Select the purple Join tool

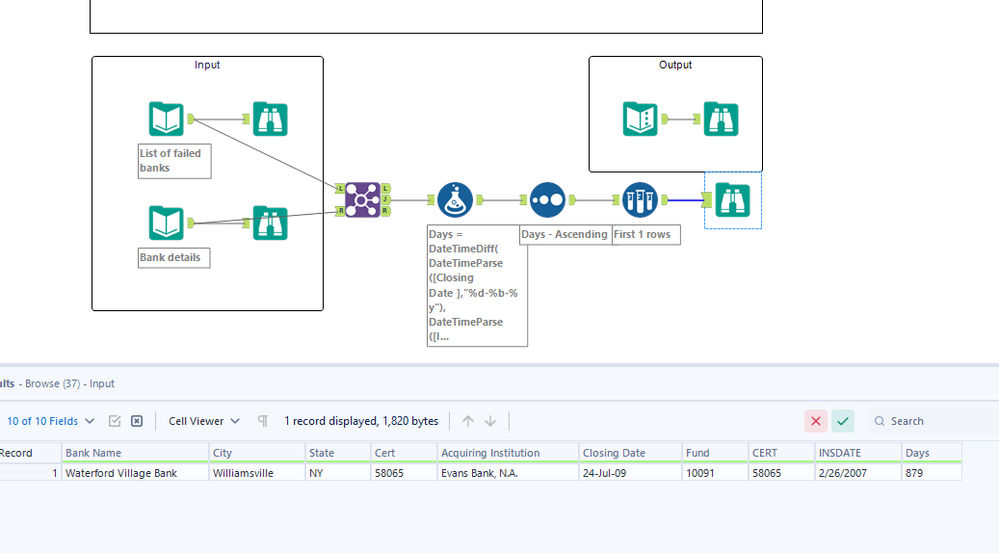click(363, 200)
